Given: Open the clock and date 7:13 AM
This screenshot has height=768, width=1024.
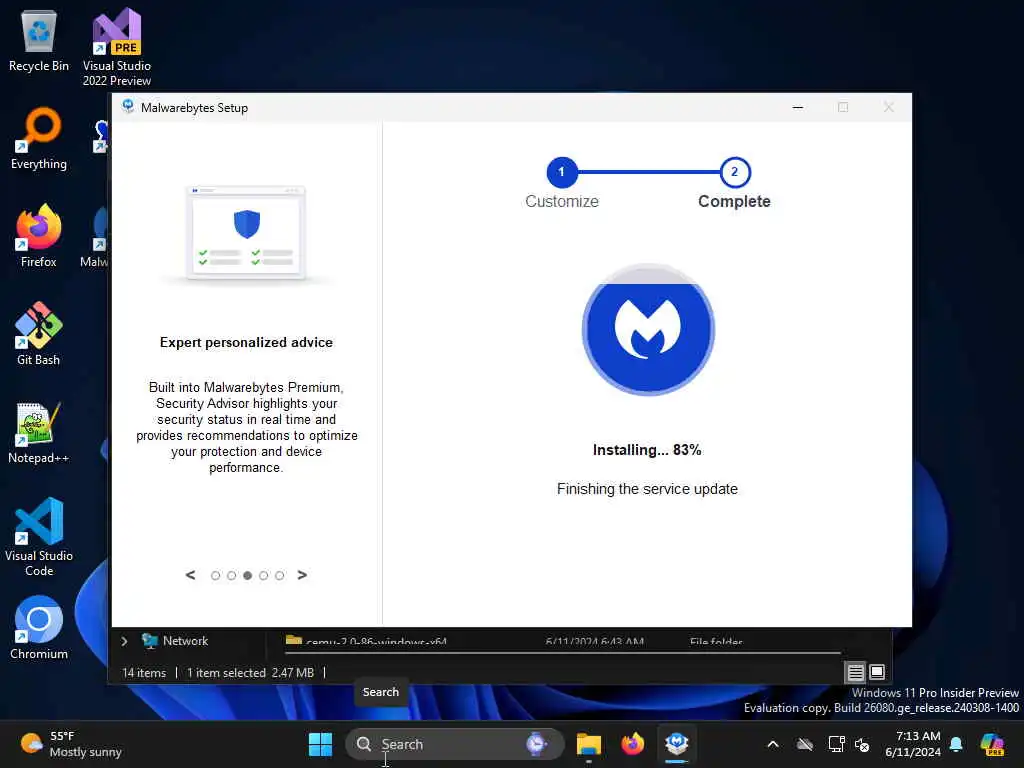Looking at the screenshot, I should point(913,744).
